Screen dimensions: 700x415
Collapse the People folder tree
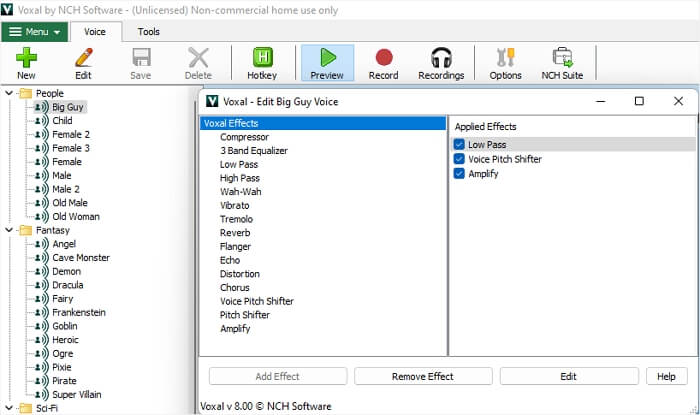pos(9,93)
